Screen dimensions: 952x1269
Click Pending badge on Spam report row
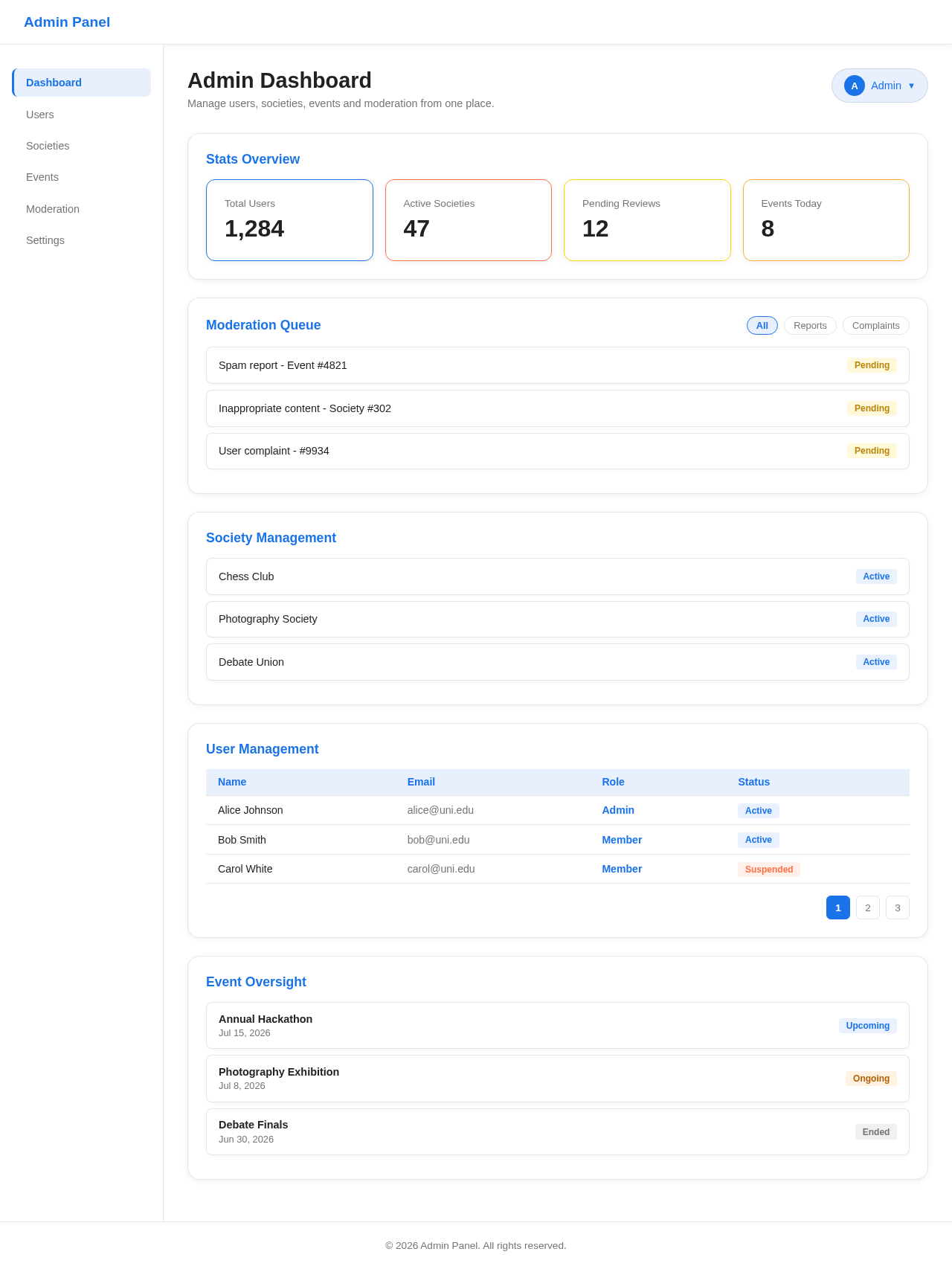[x=872, y=365]
